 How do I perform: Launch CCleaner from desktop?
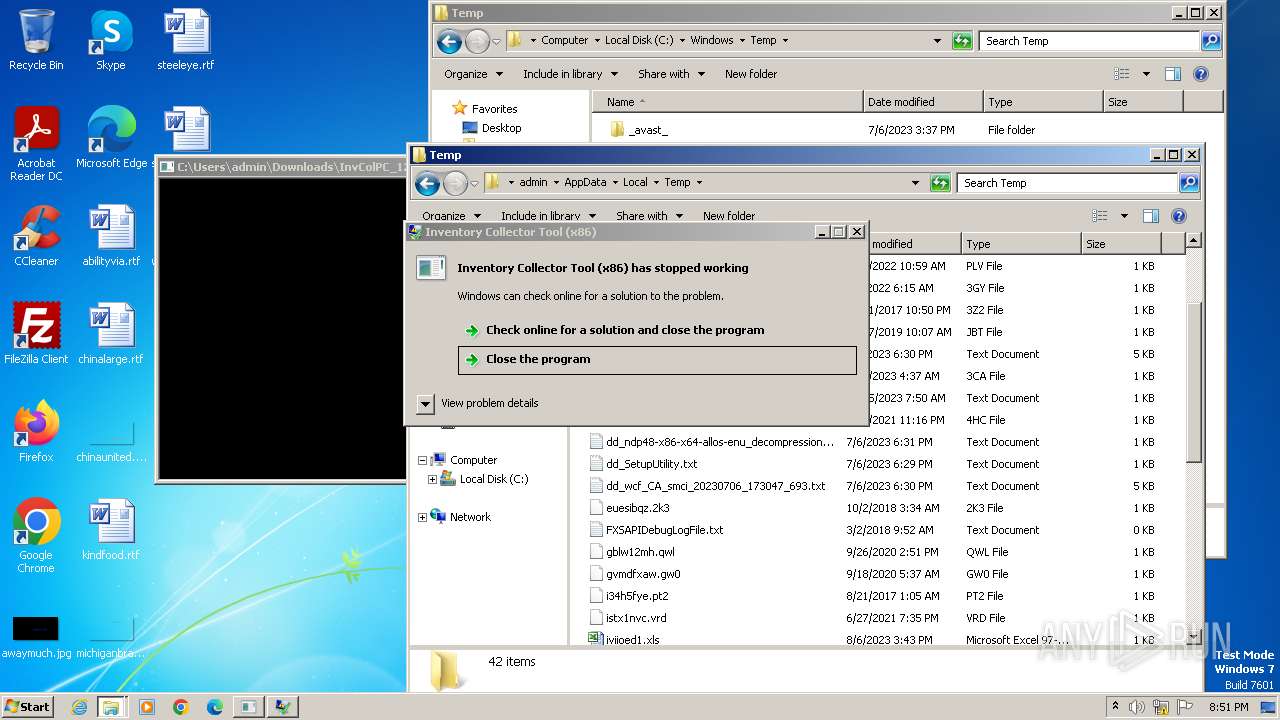click(36, 236)
